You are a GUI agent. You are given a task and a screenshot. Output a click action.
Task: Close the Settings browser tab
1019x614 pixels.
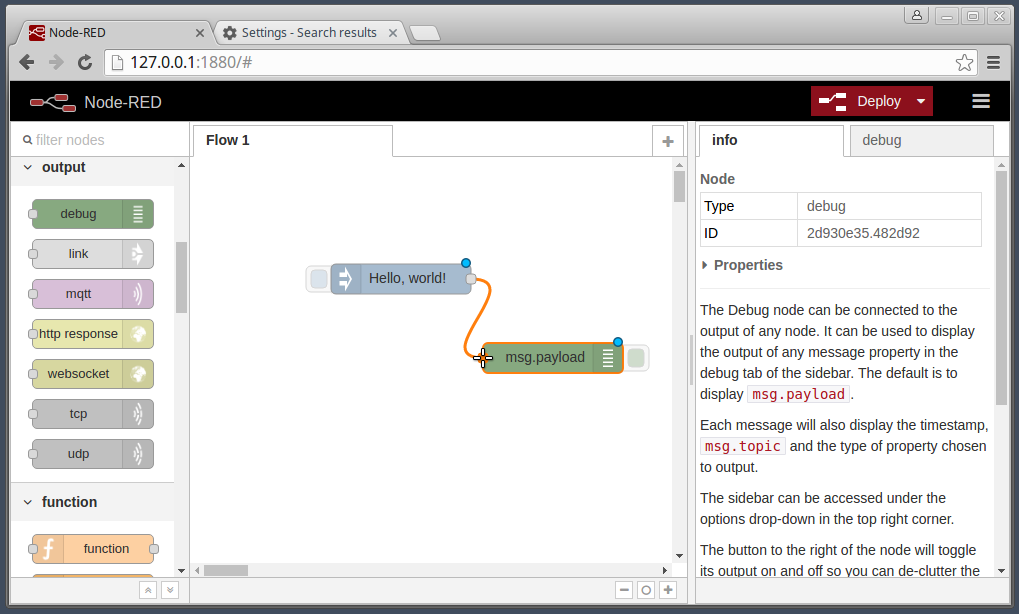[393, 33]
